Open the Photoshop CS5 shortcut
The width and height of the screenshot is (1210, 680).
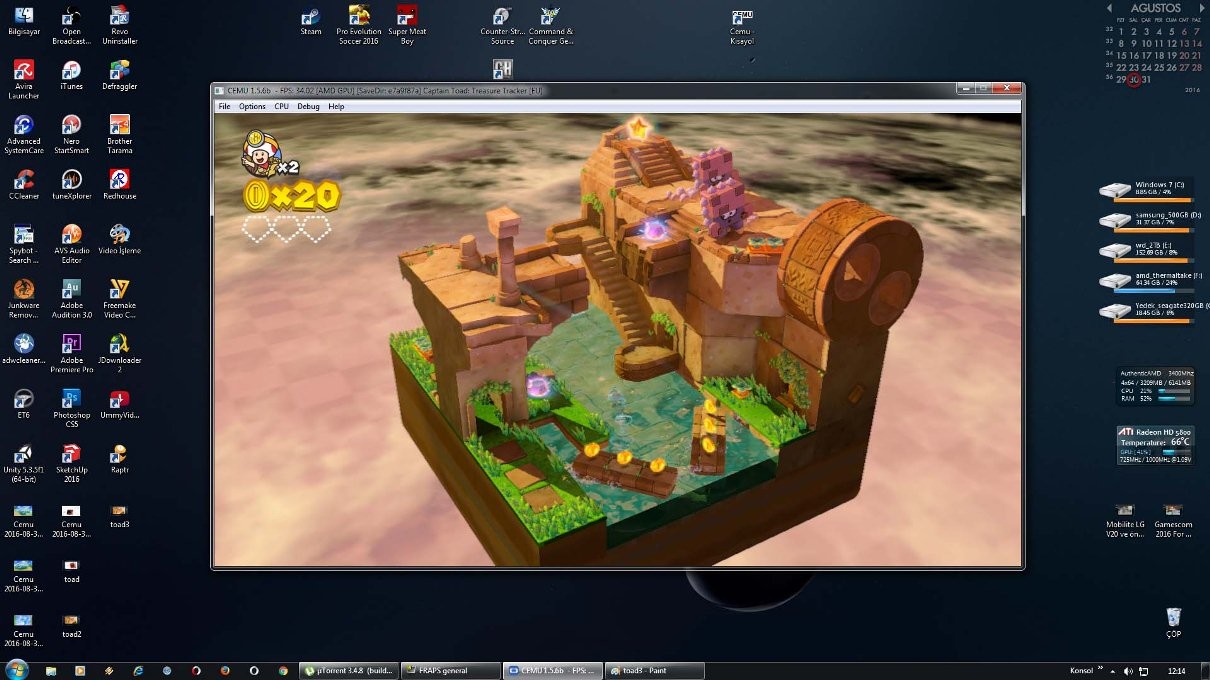pos(71,409)
